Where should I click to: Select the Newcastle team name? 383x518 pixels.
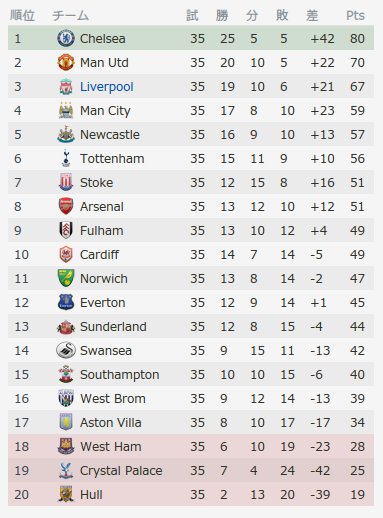point(110,135)
